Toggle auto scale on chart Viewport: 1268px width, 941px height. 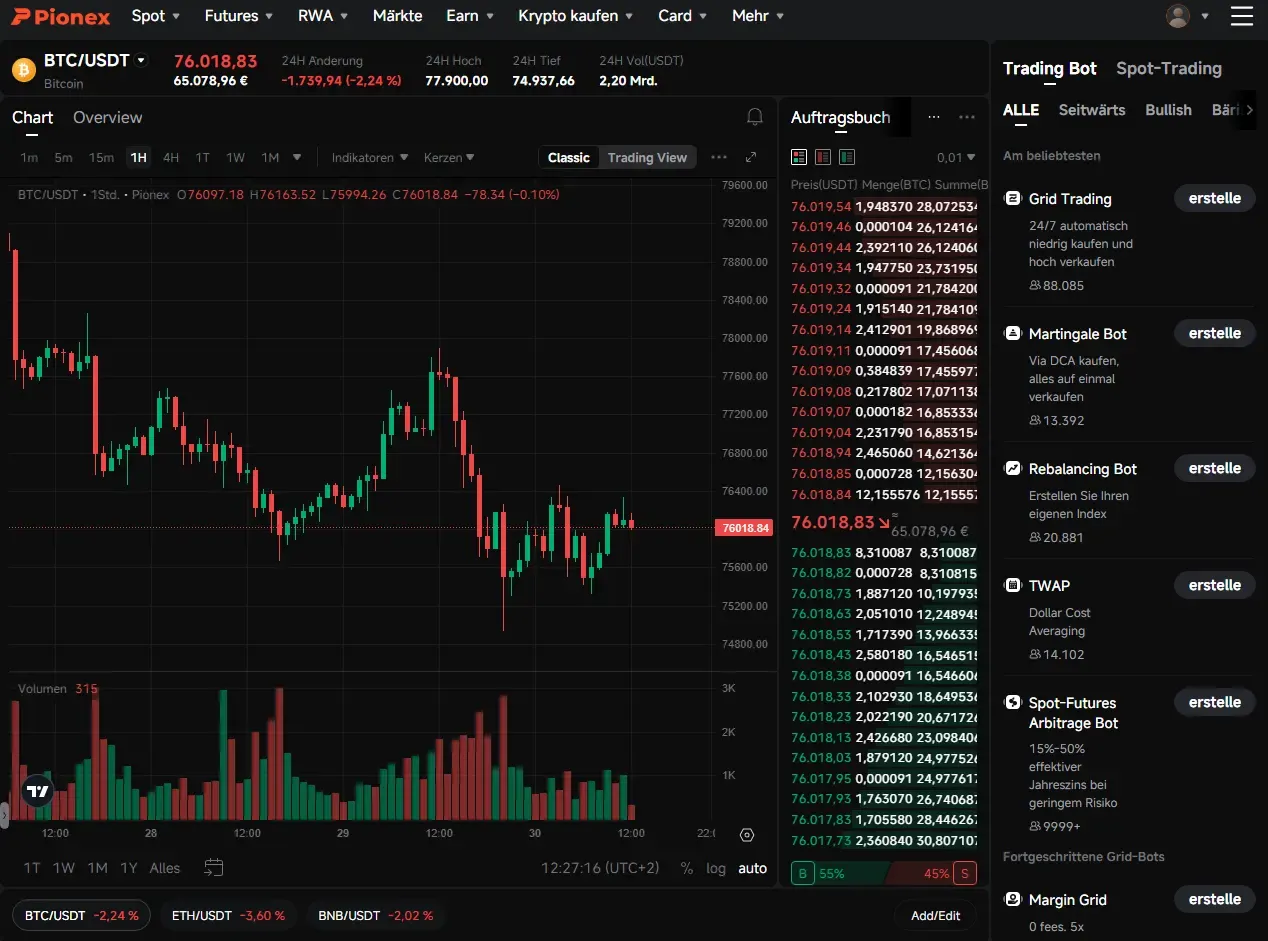753,868
